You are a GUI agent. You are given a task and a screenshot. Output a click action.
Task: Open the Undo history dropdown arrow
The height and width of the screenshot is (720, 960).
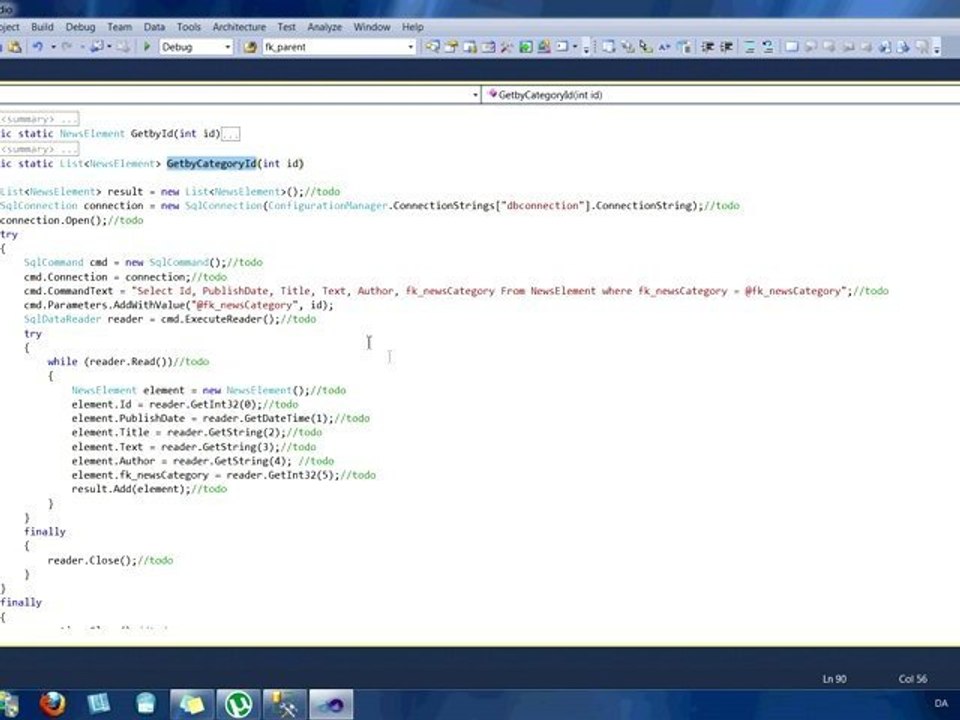click(53, 47)
